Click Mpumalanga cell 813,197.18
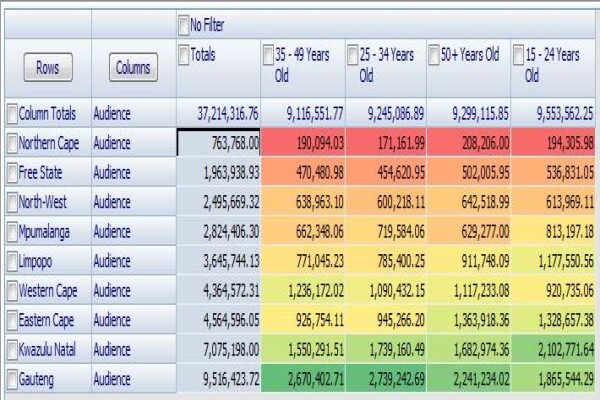The height and width of the screenshot is (400, 600). pos(553,231)
